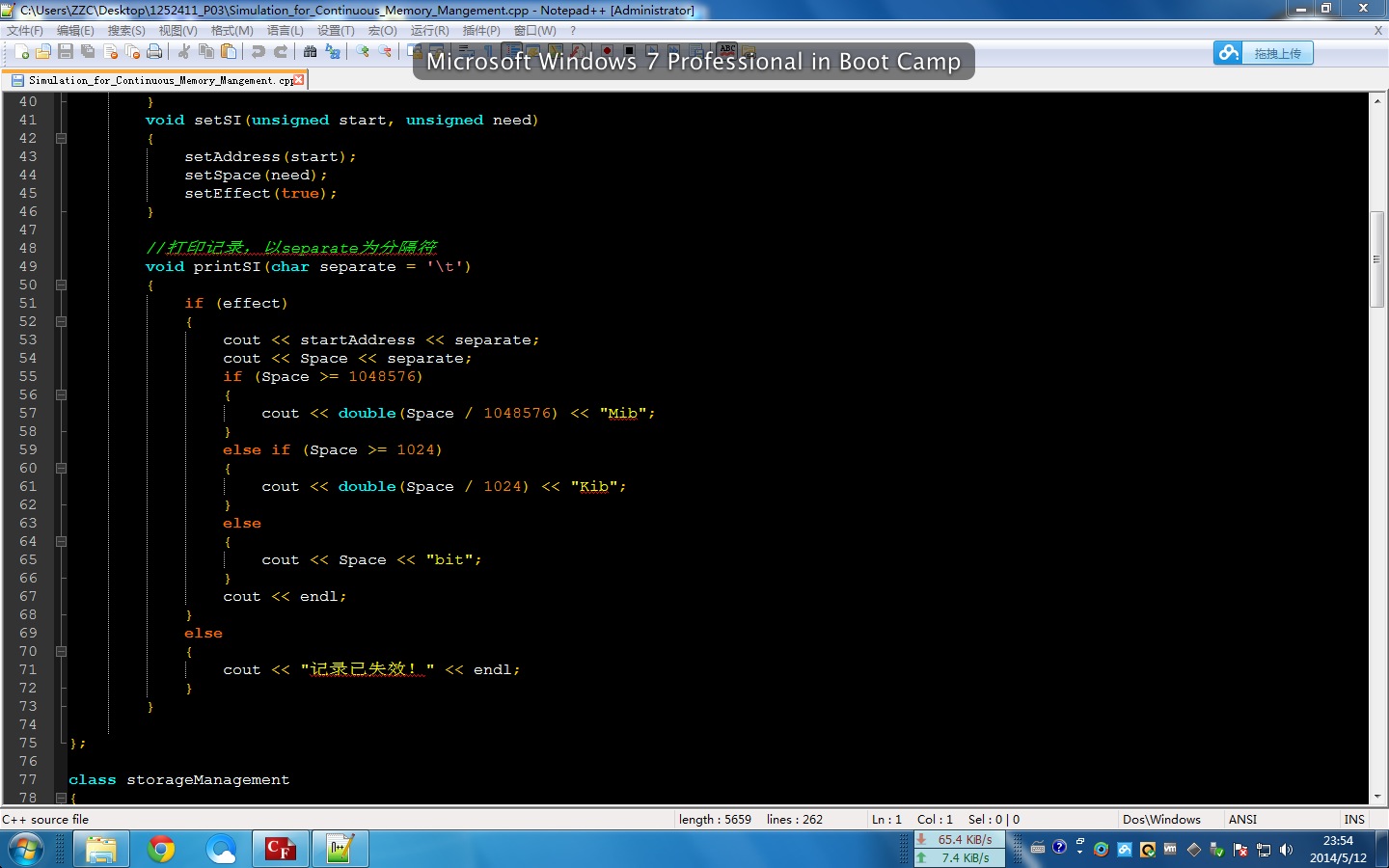Open the Windows Start button
Viewport: 1389px width, 868px height.
point(26,849)
